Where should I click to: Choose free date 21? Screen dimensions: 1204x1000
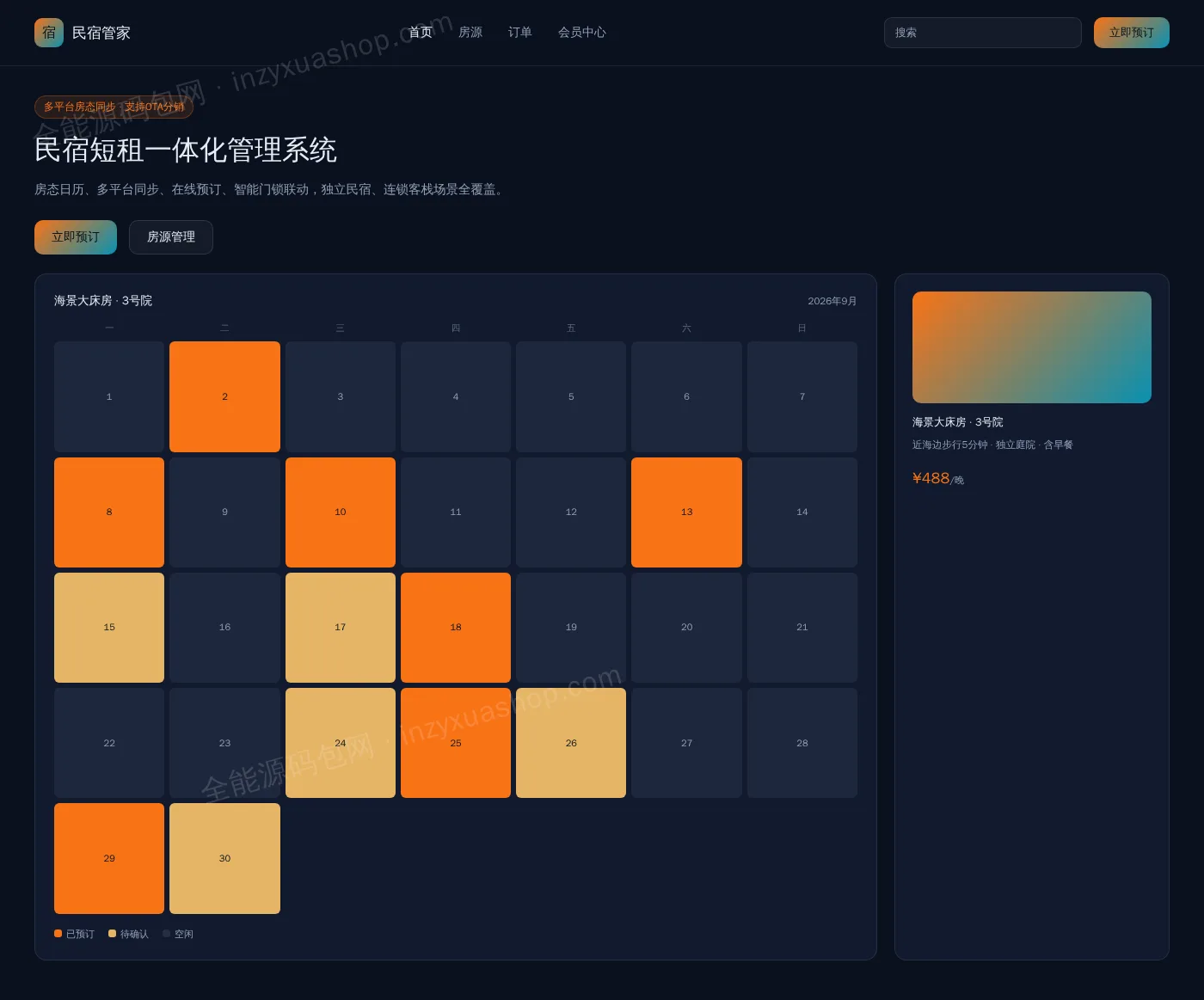coord(802,628)
